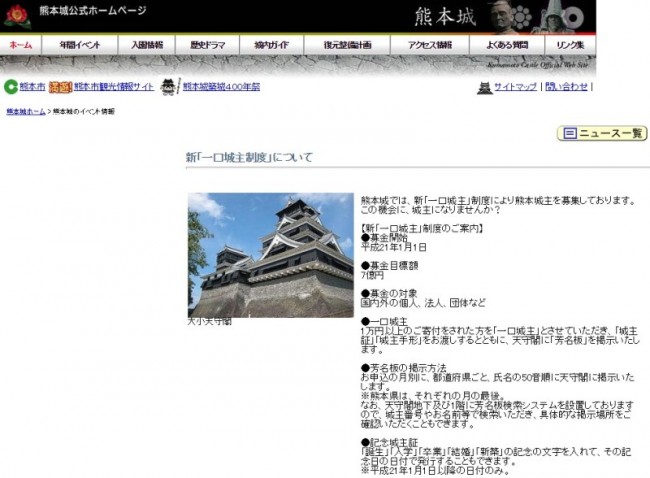The height and width of the screenshot is (478, 650).
Task: Click the orange tourism site badge icon
Action: coord(61,87)
